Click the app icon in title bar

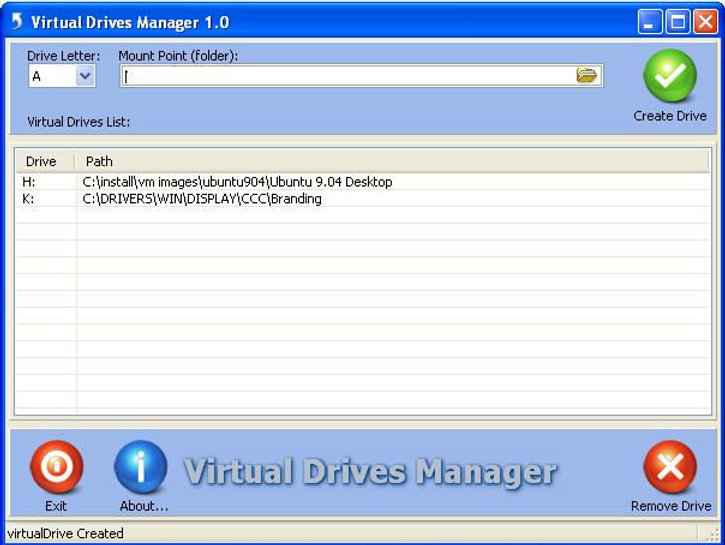click(17, 21)
